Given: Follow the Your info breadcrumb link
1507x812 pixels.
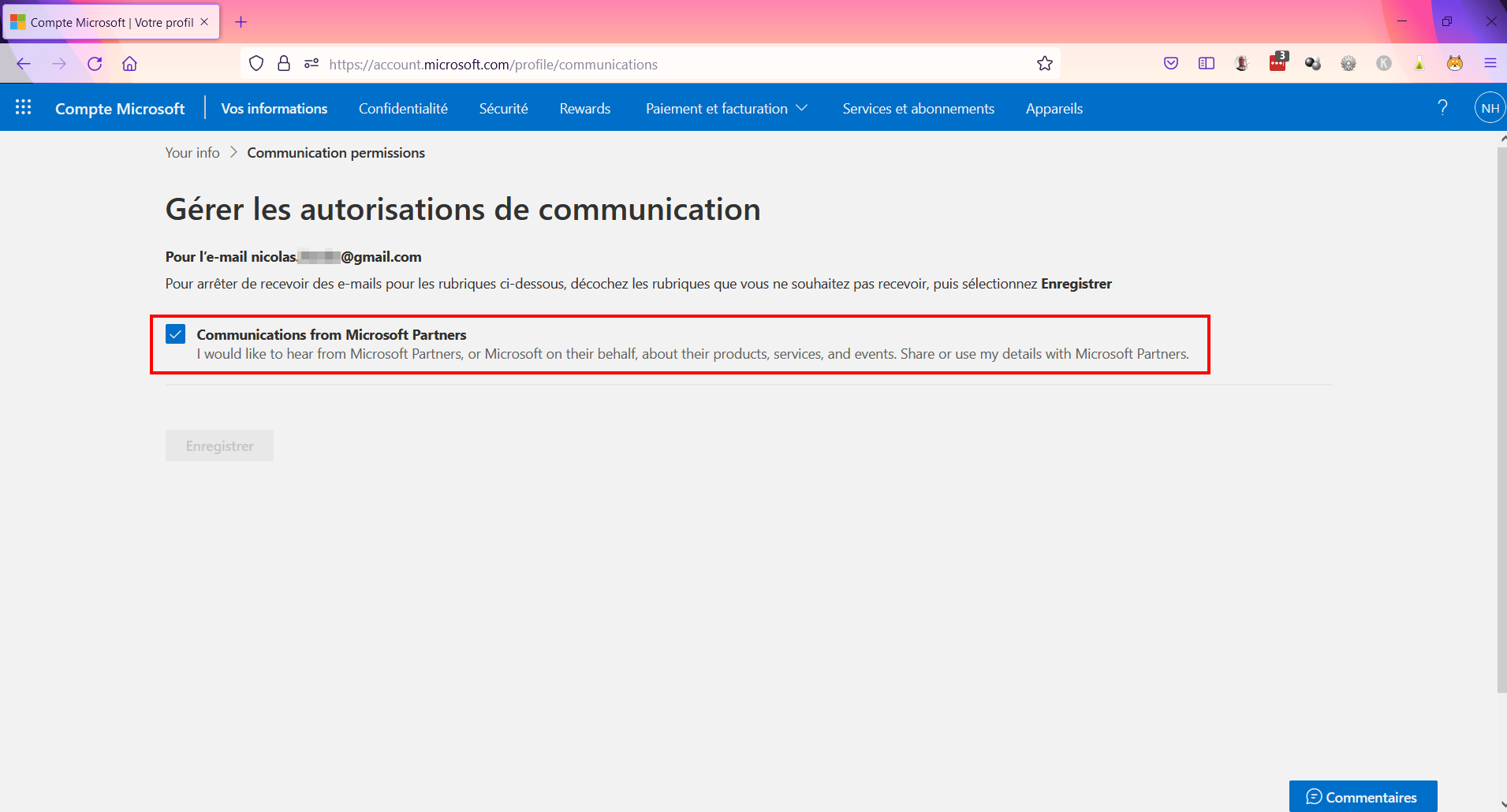Looking at the screenshot, I should tap(192, 153).
